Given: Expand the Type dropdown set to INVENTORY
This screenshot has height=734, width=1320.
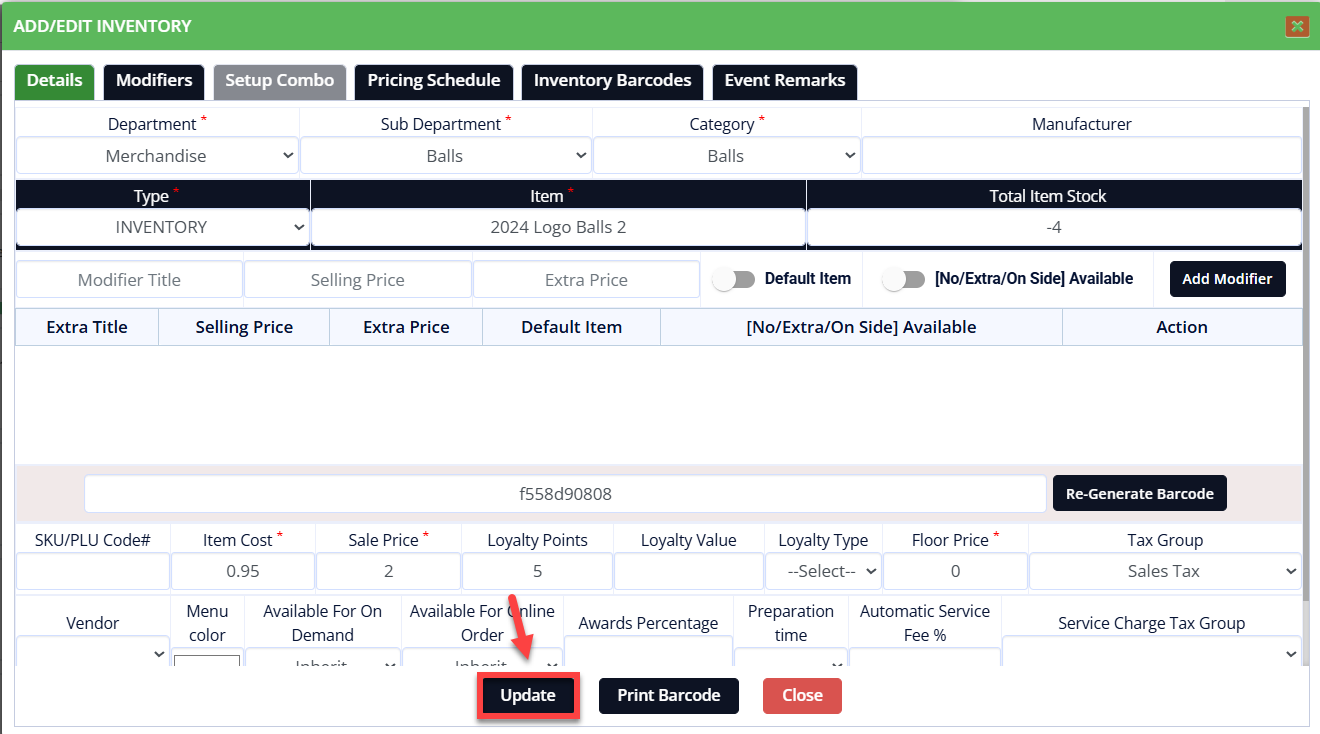Looking at the screenshot, I should 162,227.
